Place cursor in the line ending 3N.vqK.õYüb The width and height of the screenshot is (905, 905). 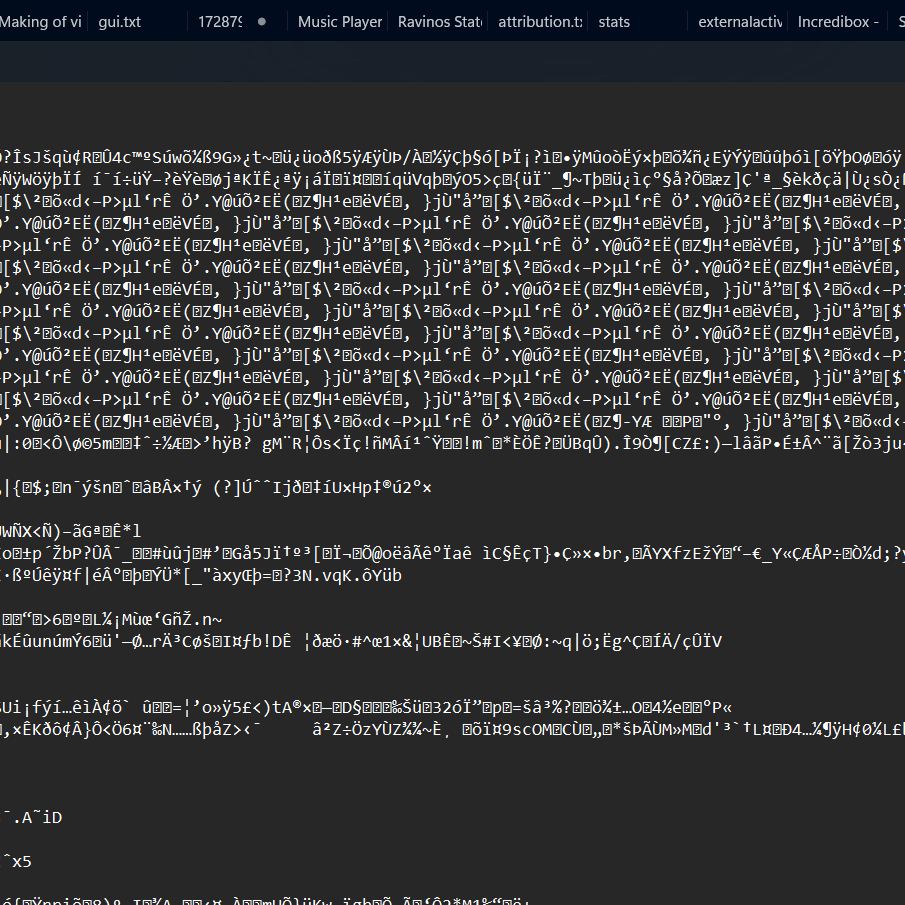click(x=200, y=575)
